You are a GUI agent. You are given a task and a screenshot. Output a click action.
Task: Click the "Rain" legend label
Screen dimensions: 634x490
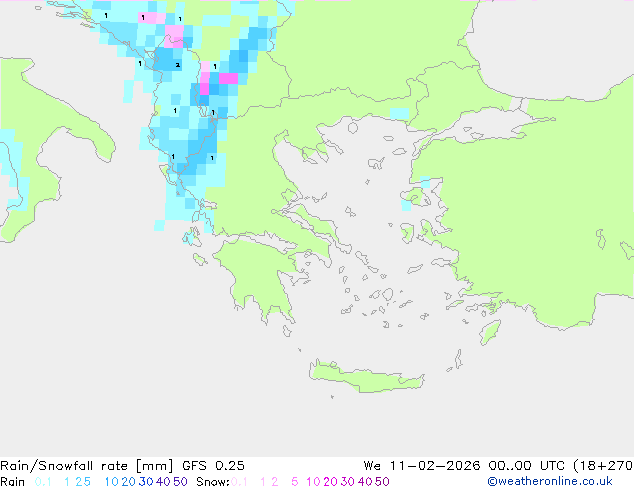pos(13,482)
